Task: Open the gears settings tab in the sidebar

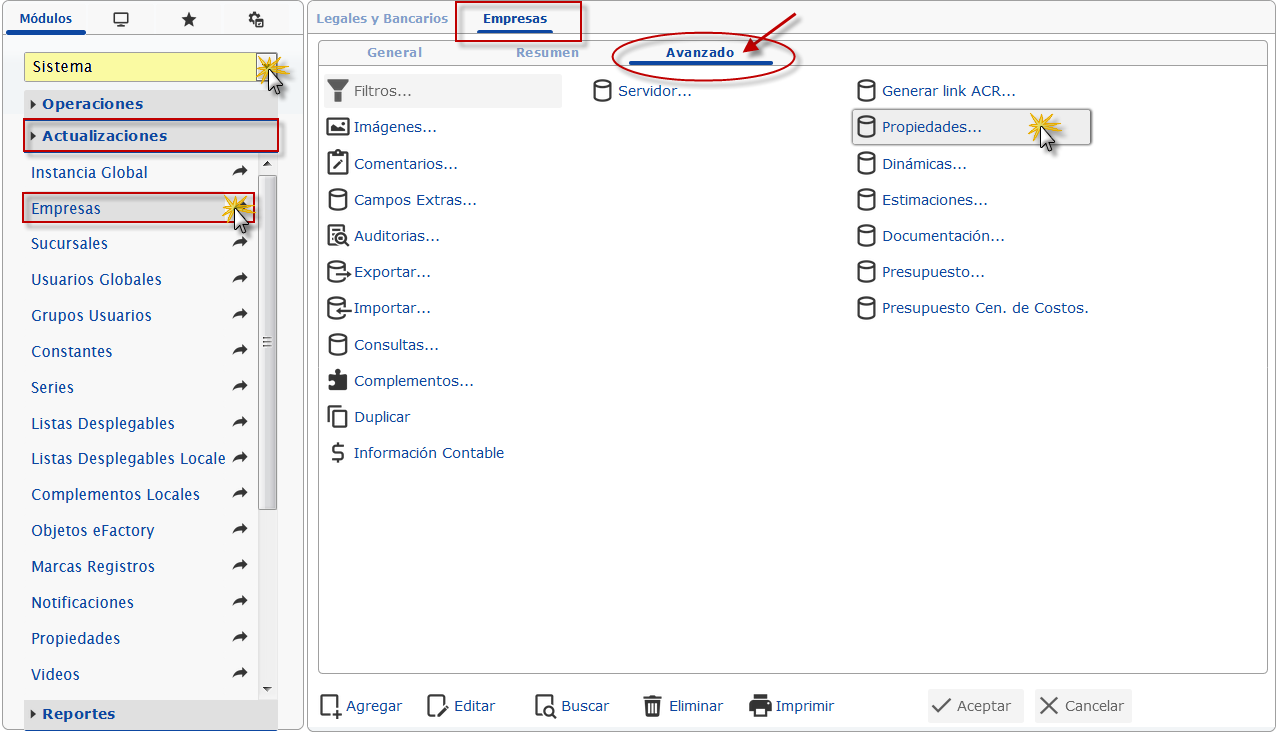Action: (x=256, y=19)
